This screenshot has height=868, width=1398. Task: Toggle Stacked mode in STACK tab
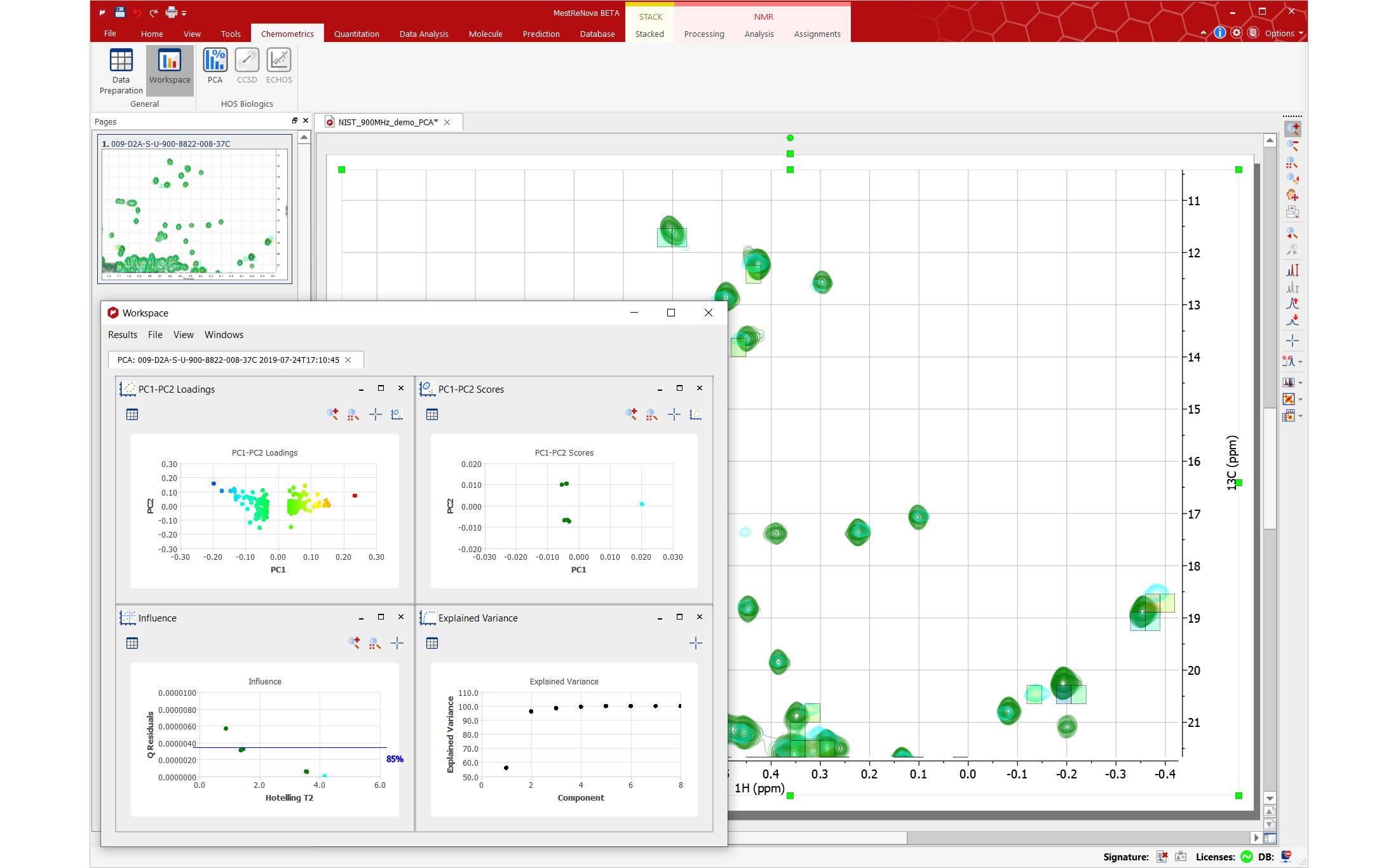(x=649, y=34)
